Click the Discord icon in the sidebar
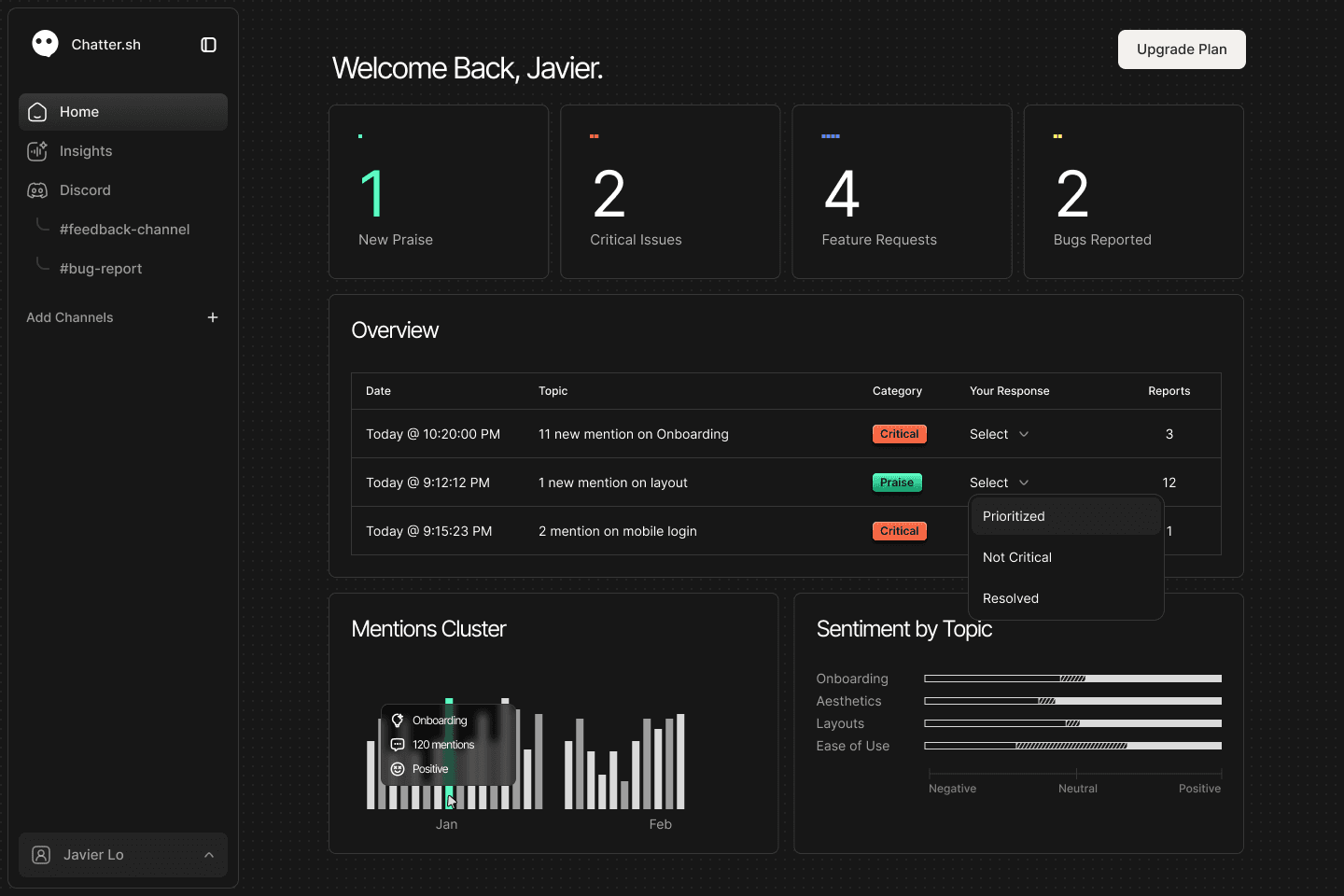Image resolution: width=1344 pixels, height=896 pixels. tap(37, 189)
